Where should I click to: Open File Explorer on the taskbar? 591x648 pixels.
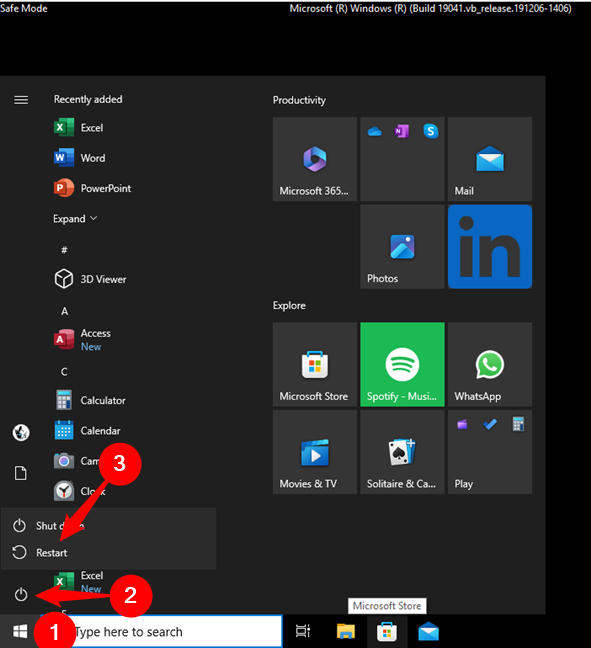pos(346,631)
